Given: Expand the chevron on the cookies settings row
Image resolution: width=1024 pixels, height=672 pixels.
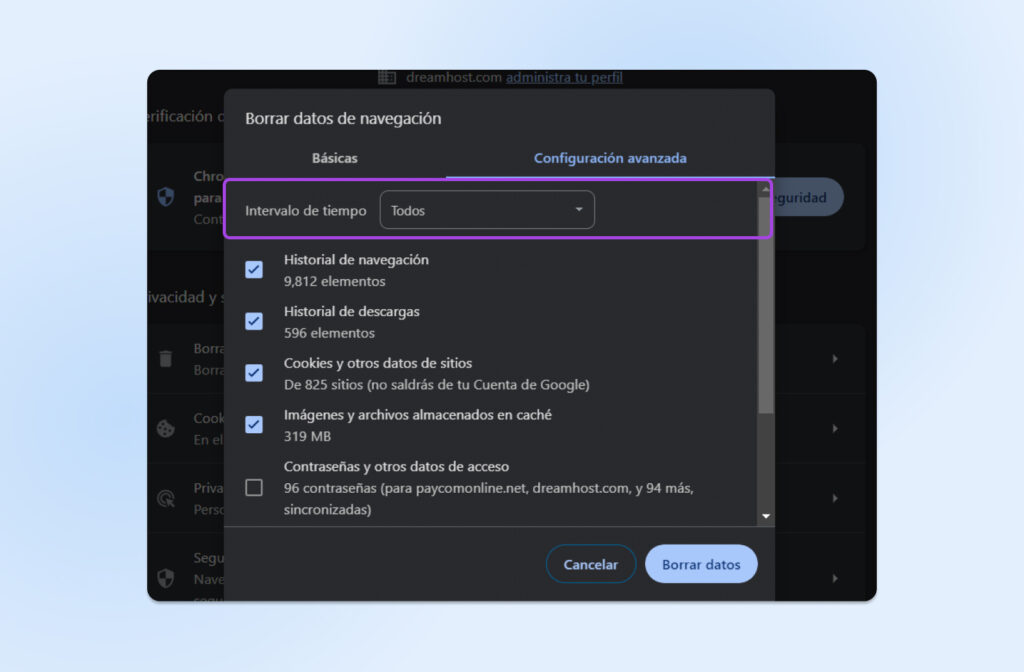Looking at the screenshot, I should [835, 428].
